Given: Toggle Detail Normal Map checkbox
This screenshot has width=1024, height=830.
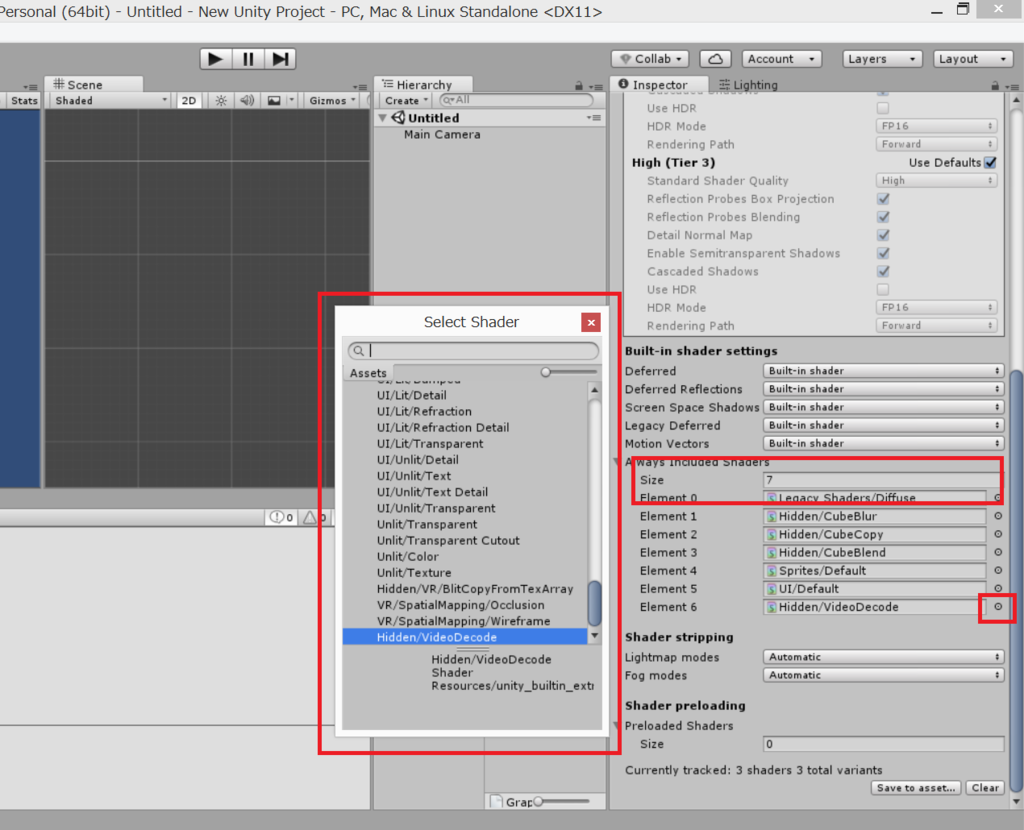Looking at the screenshot, I should 883,235.
